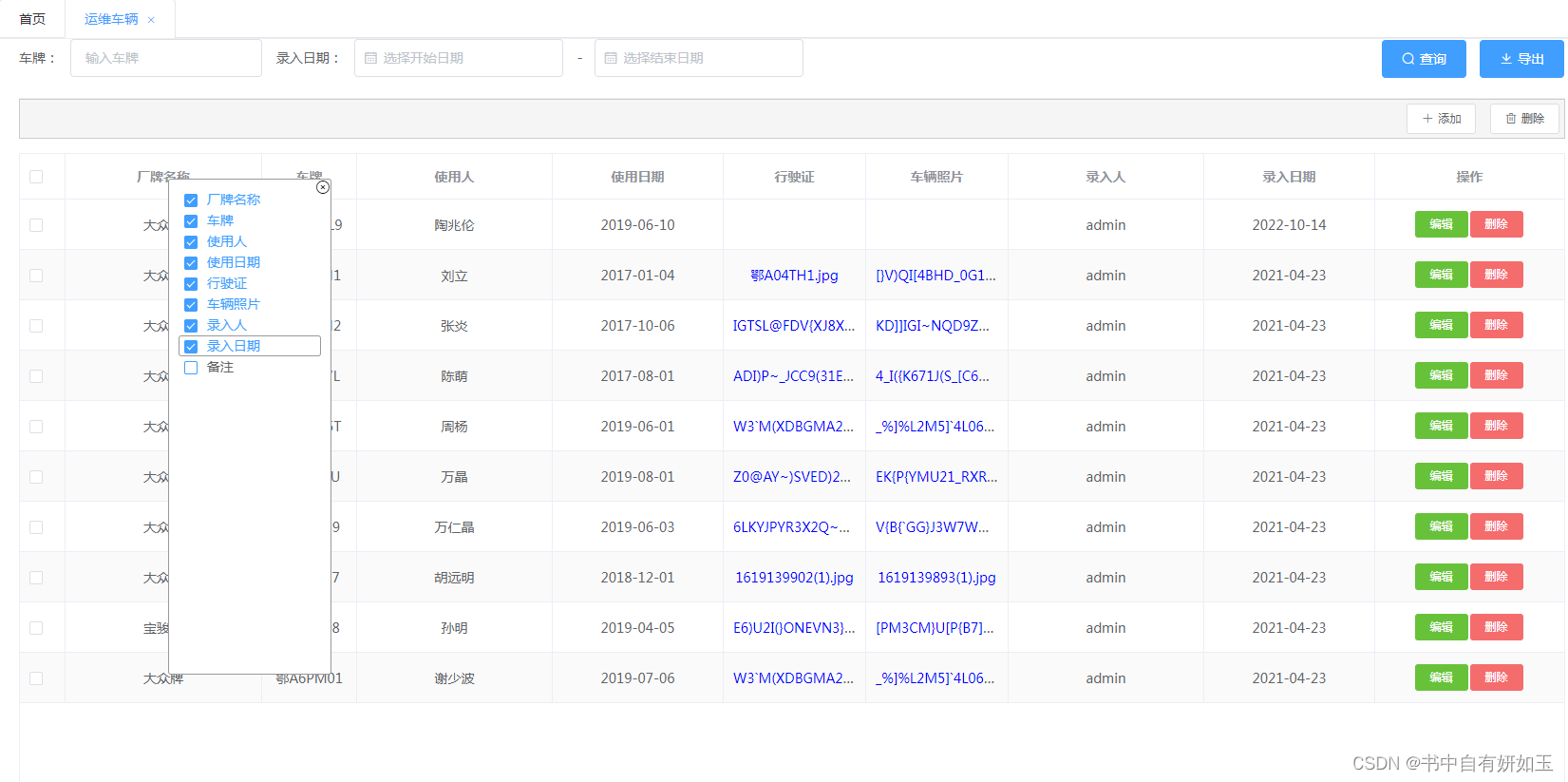1568x782 pixels.
Task: Close the column selection popup
Action: [x=323, y=187]
